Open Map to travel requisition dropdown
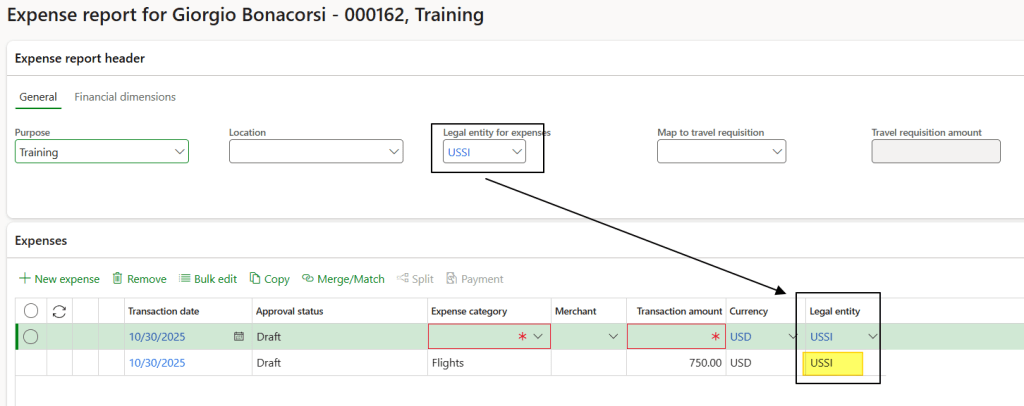Viewport: 1024px width, 406px height. tap(776, 152)
